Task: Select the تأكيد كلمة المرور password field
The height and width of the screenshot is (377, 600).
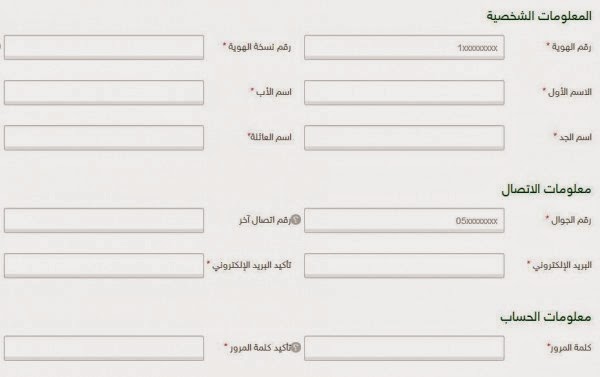Action: coord(104,348)
